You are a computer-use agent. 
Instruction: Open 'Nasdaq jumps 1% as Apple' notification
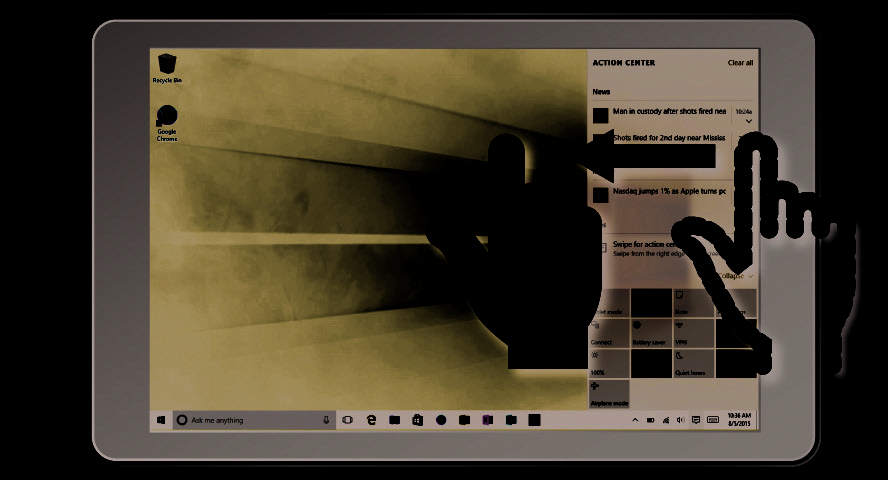(x=669, y=191)
